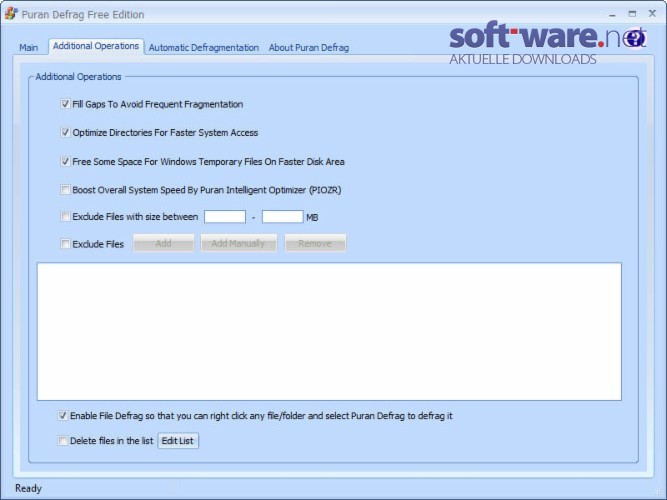
Task: Open the About Puran Defrag tab
Action: (309, 48)
